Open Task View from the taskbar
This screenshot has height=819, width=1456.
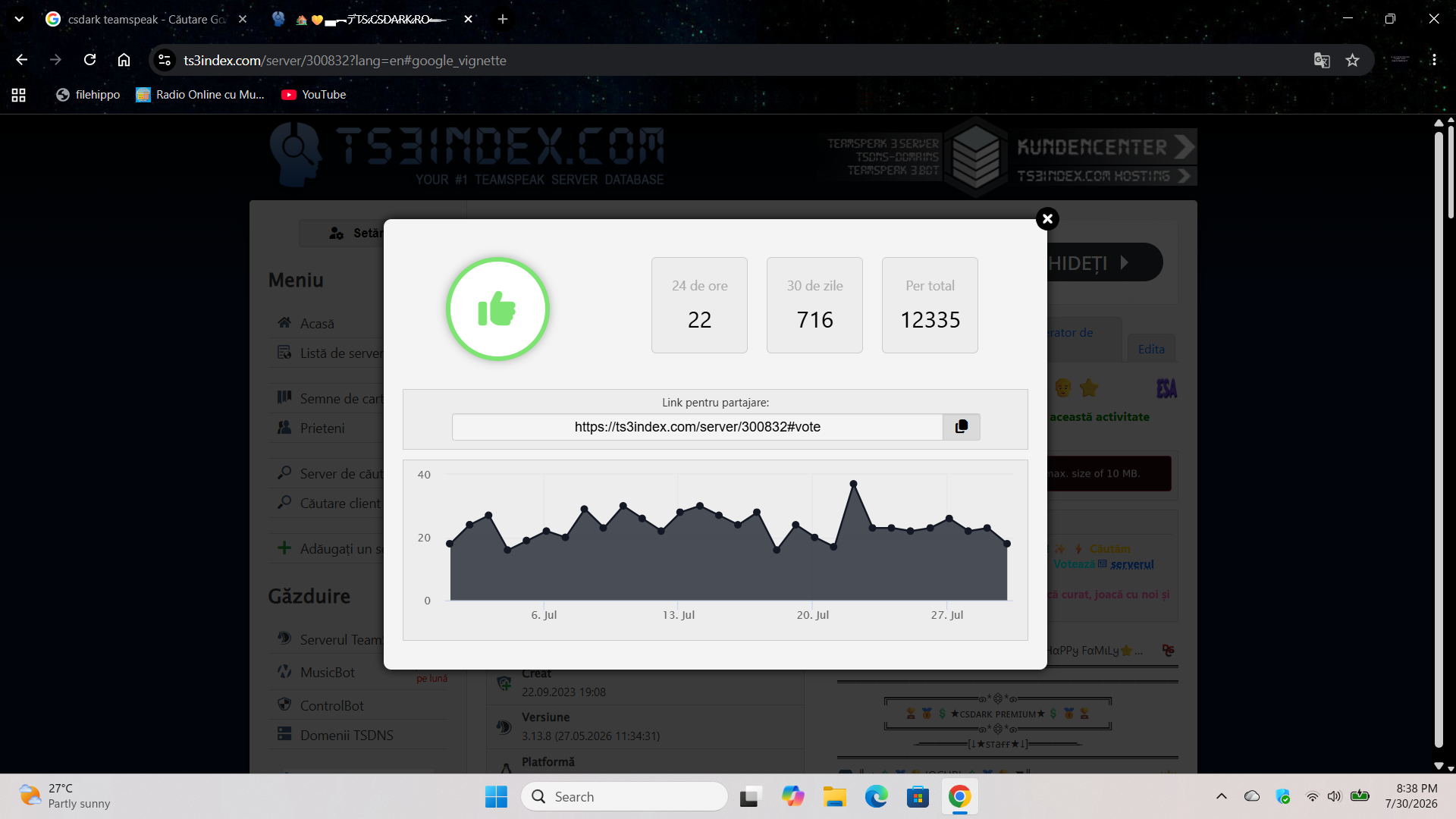pyautogui.click(x=749, y=797)
